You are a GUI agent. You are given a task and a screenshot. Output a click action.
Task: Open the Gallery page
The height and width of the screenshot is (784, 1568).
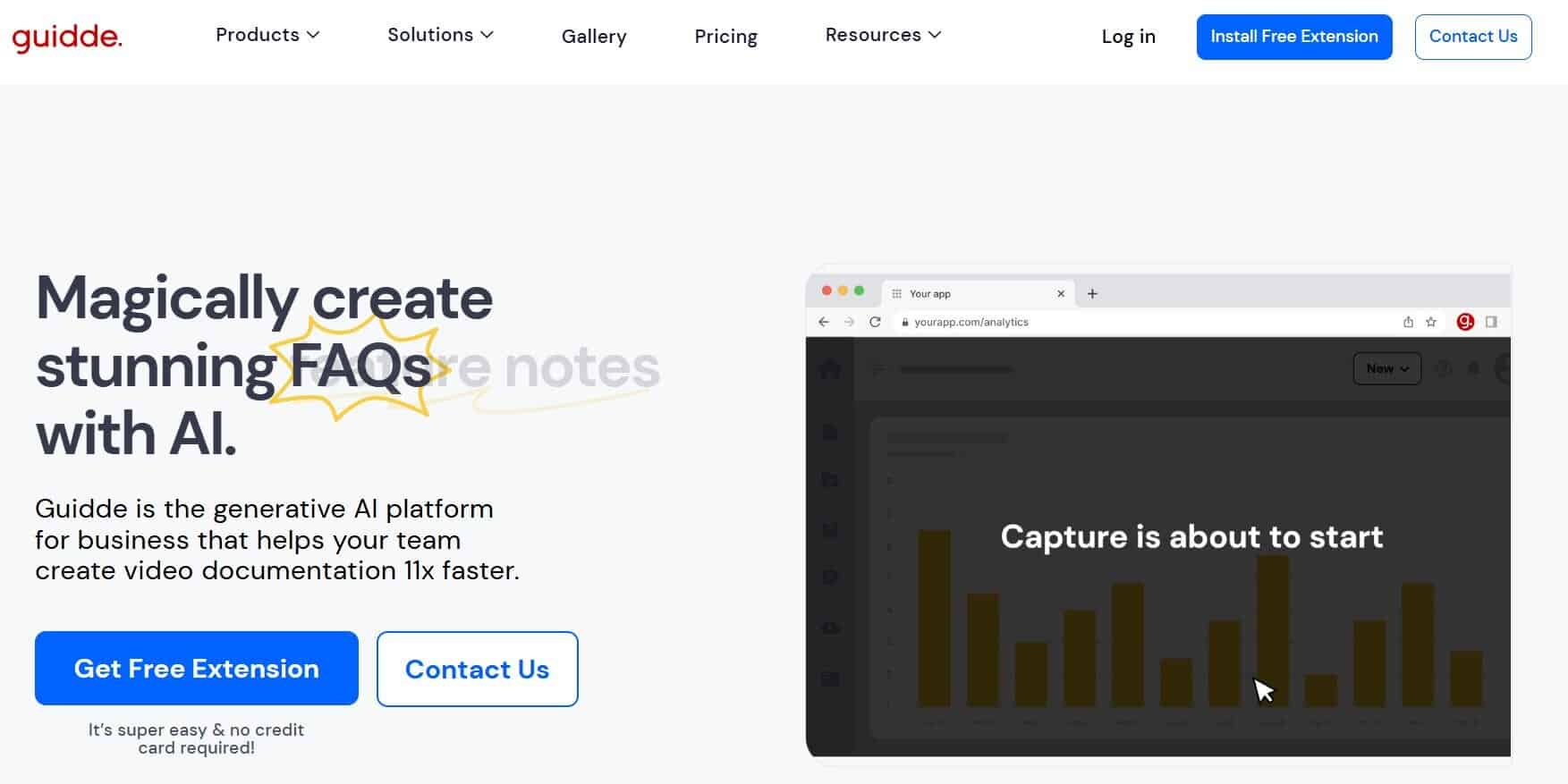(x=594, y=37)
